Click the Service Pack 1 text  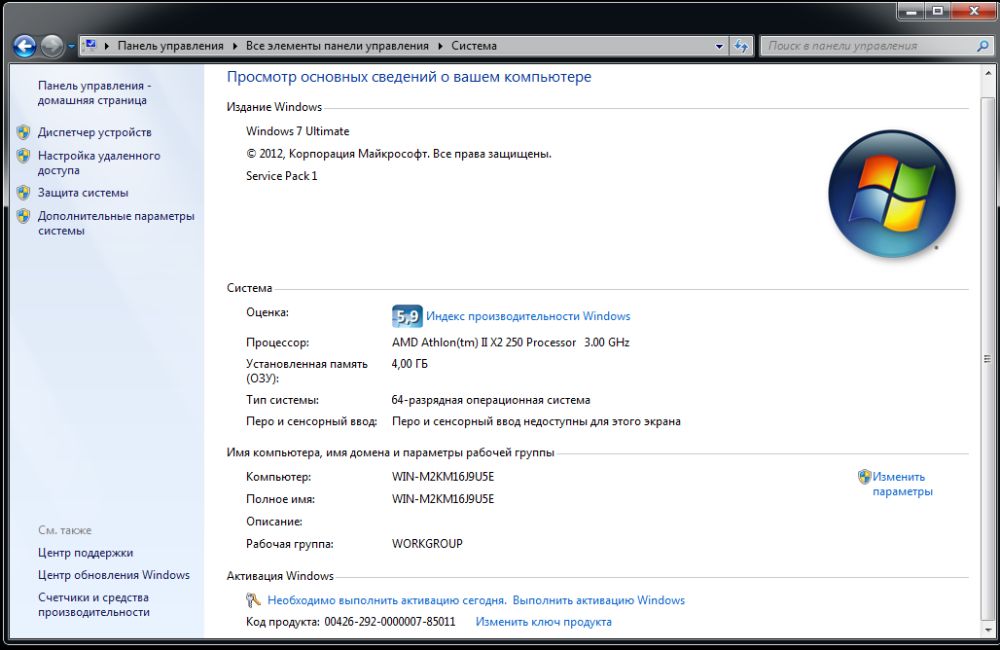click(x=281, y=176)
